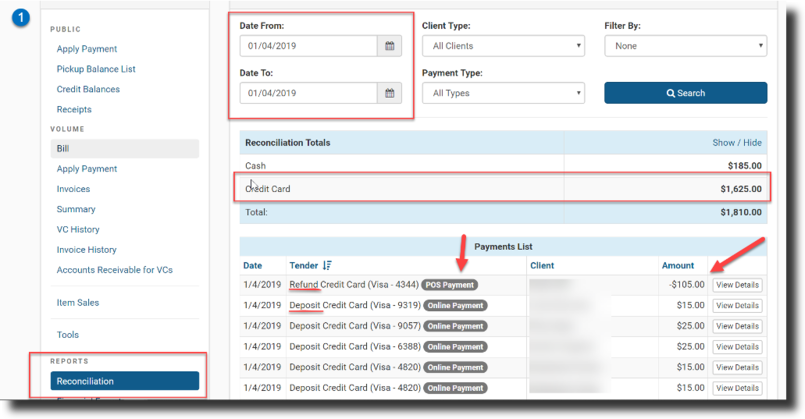The height and width of the screenshot is (419, 805).
Task: Open the Filter By dropdown
Action: [x=685, y=46]
